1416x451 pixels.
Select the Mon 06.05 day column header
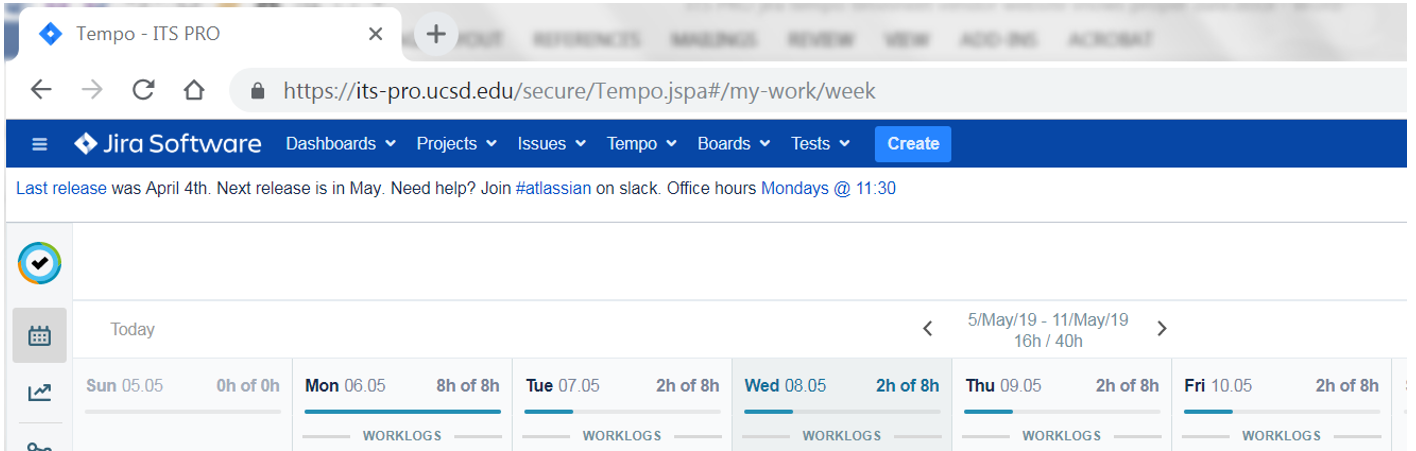pos(402,385)
